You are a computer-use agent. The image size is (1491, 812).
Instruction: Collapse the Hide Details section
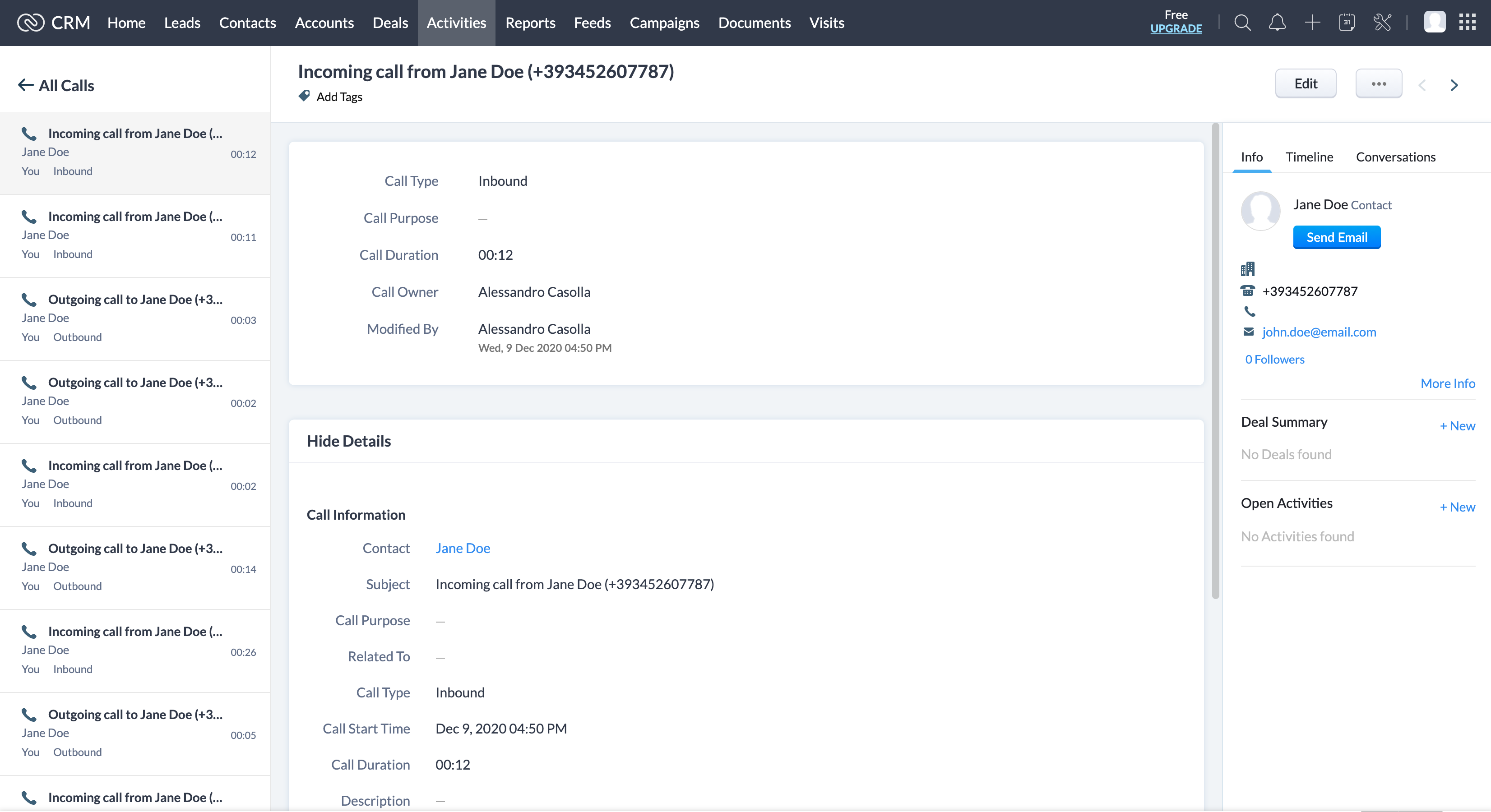[348, 441]
